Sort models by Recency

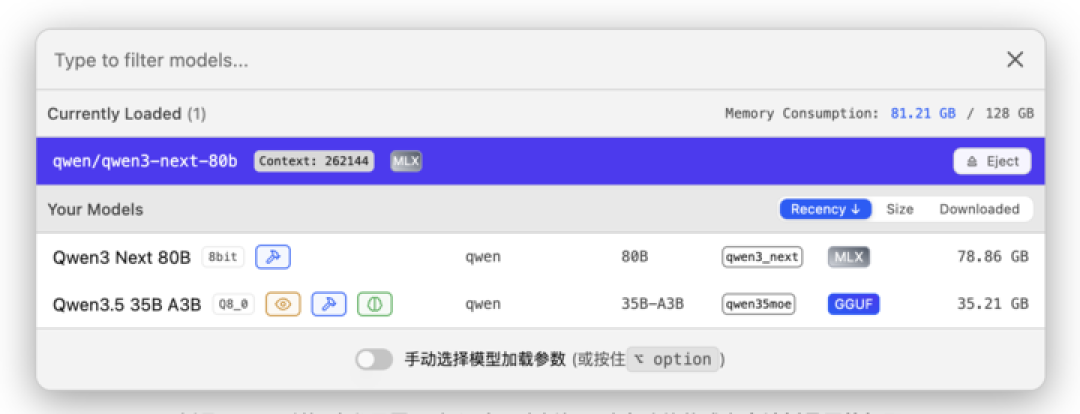coord(825,209)
